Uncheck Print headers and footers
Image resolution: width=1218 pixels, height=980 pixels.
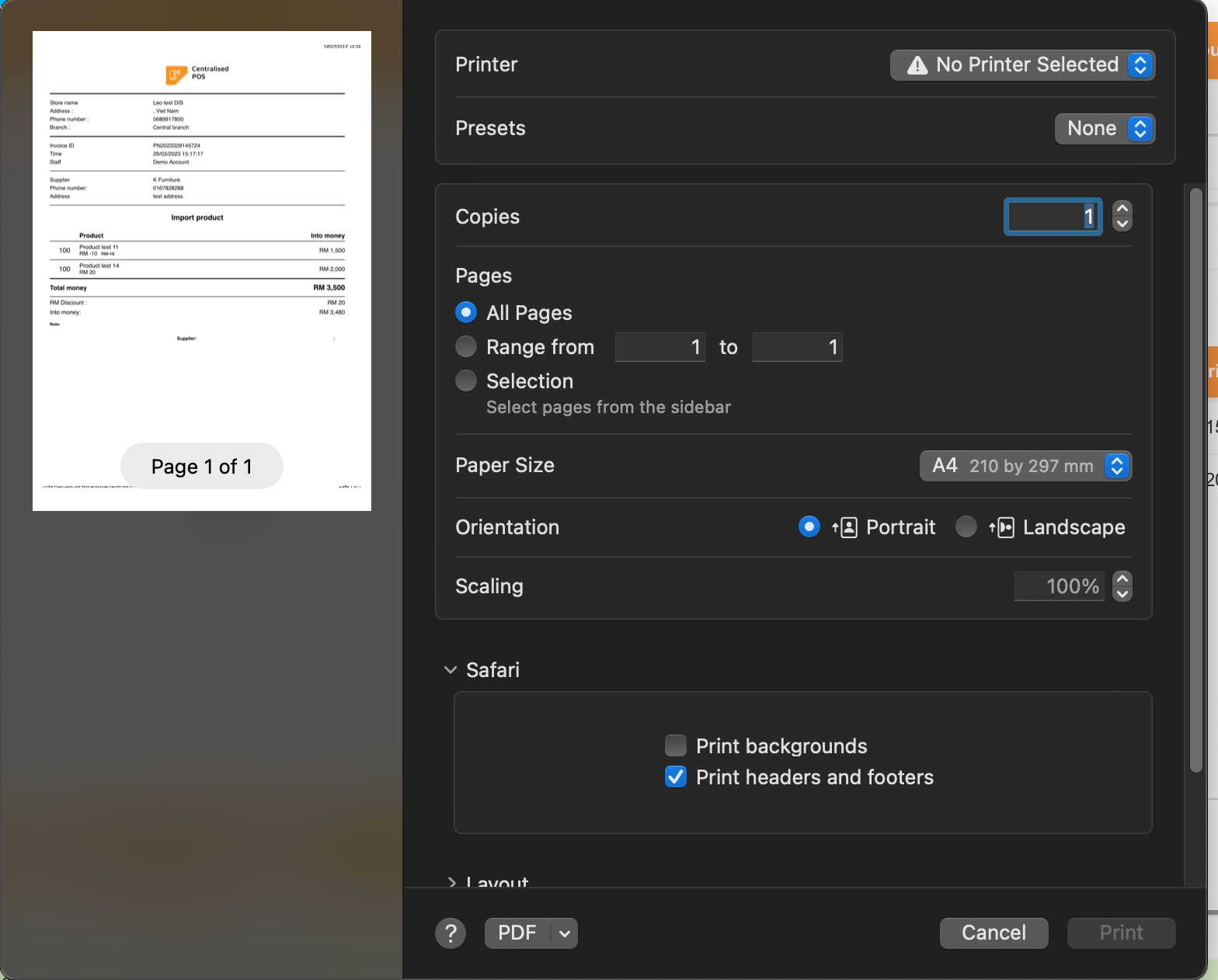pos(676,777)
